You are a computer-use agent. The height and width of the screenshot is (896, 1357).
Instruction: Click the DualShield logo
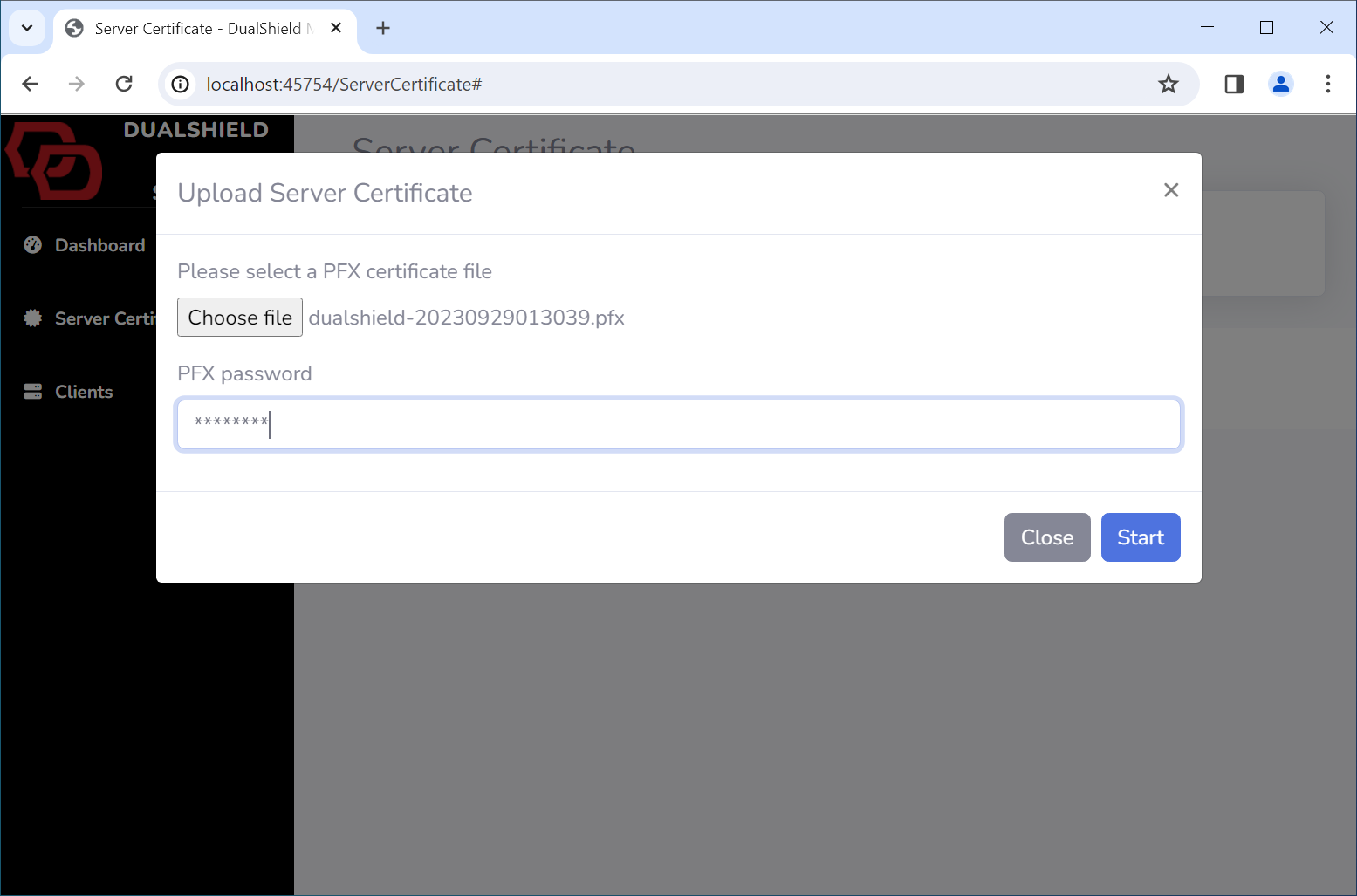[55, 161]
